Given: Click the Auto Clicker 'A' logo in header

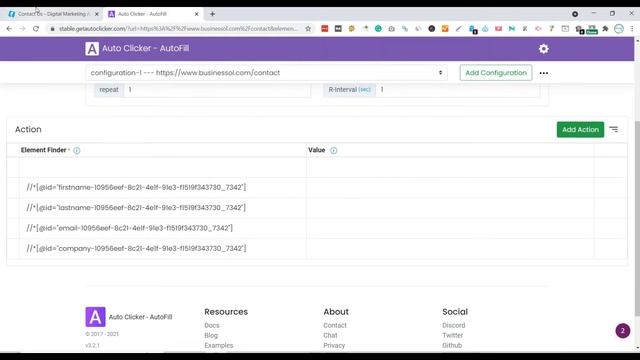Looking at the screenshot, I should point(92,49).
